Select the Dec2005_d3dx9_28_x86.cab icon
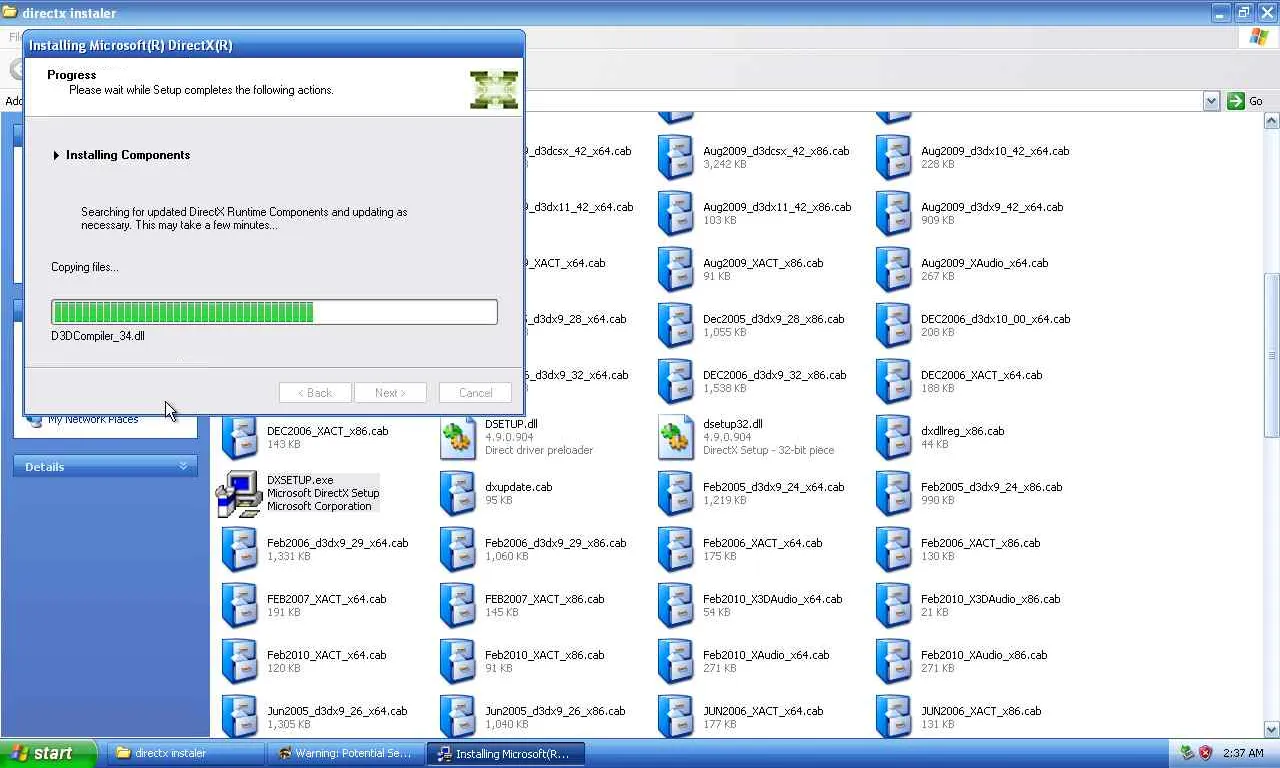This screenshot has height=768, width=1280. pyautogui.click(x=676, y=325)
